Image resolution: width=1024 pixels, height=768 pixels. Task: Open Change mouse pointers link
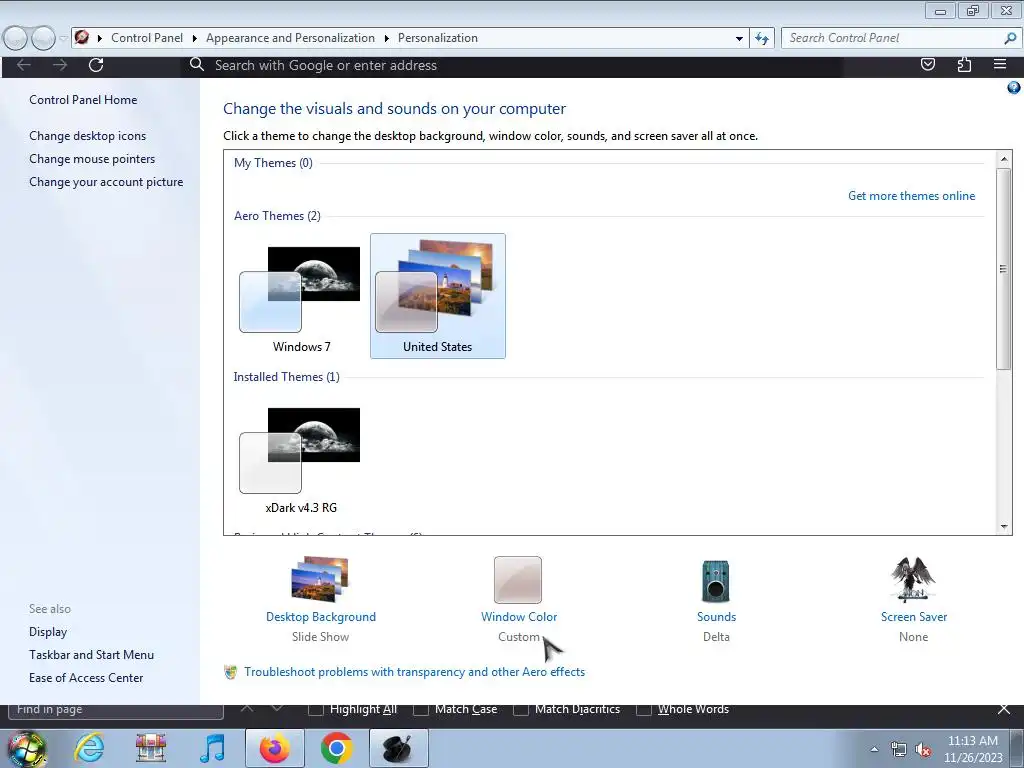(92, 159)
